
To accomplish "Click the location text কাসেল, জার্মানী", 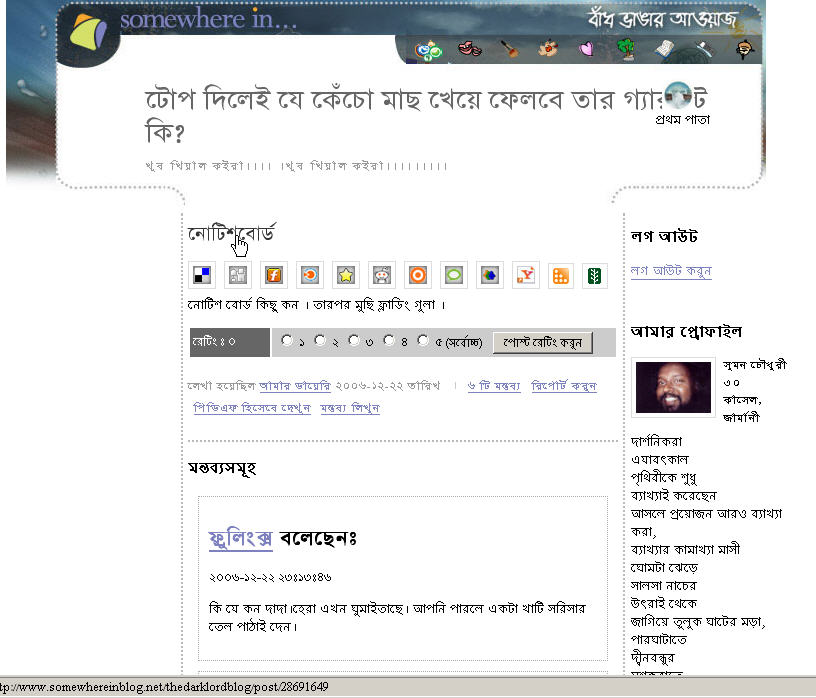I will 742,409.
